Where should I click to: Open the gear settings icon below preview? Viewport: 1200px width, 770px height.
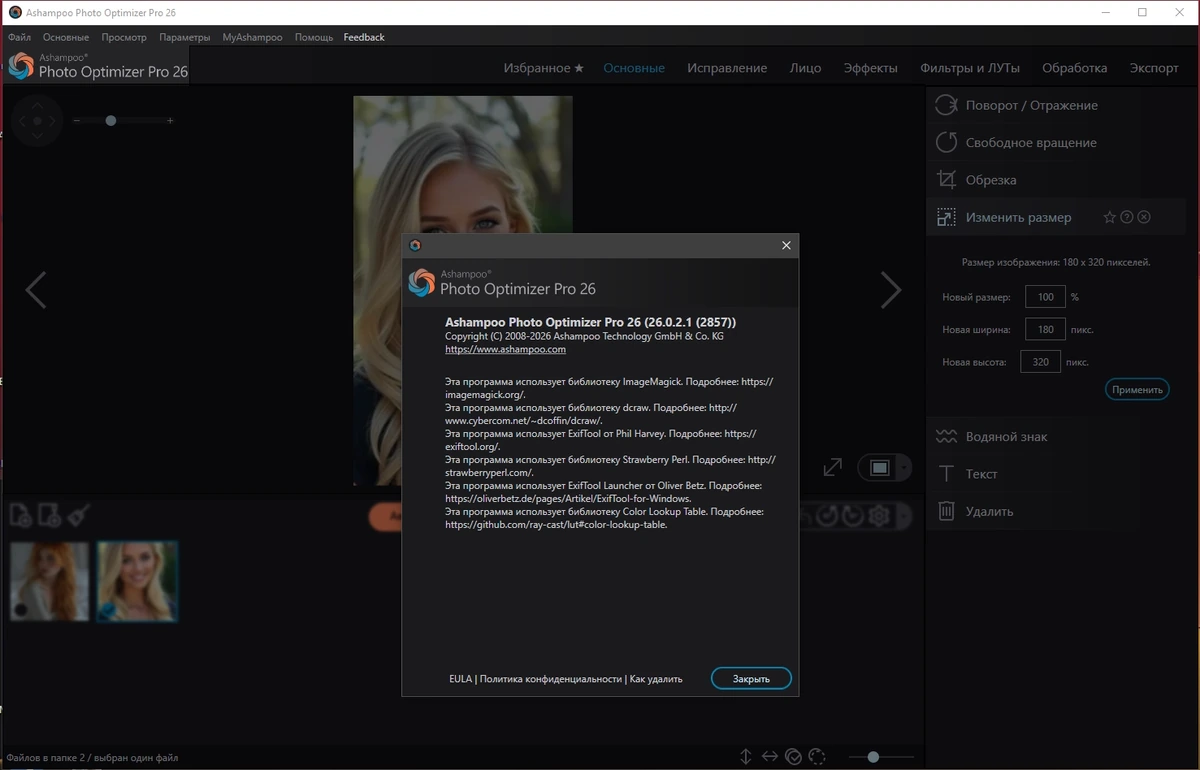click(879, 515)
